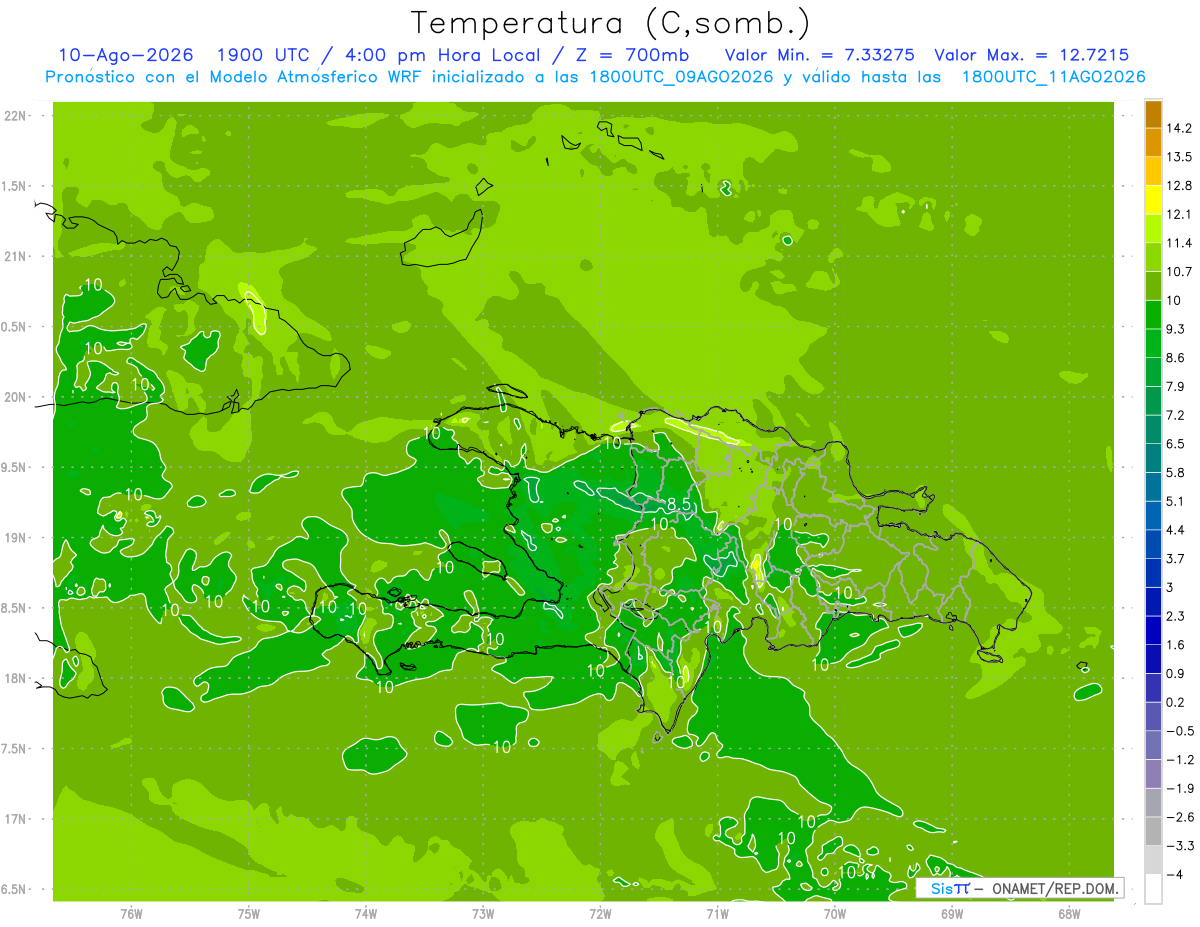1200x927 pixels.
Task: Click the '-0.5' colorbar value
Action: [1180, 731]
